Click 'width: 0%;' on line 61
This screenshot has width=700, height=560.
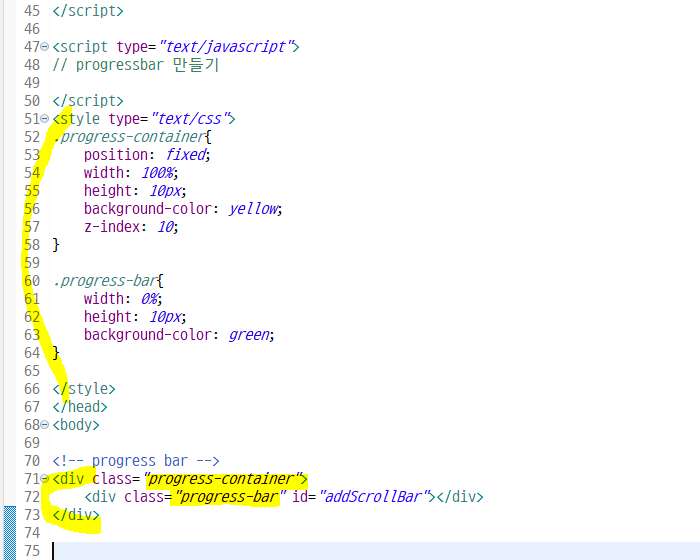123,299
